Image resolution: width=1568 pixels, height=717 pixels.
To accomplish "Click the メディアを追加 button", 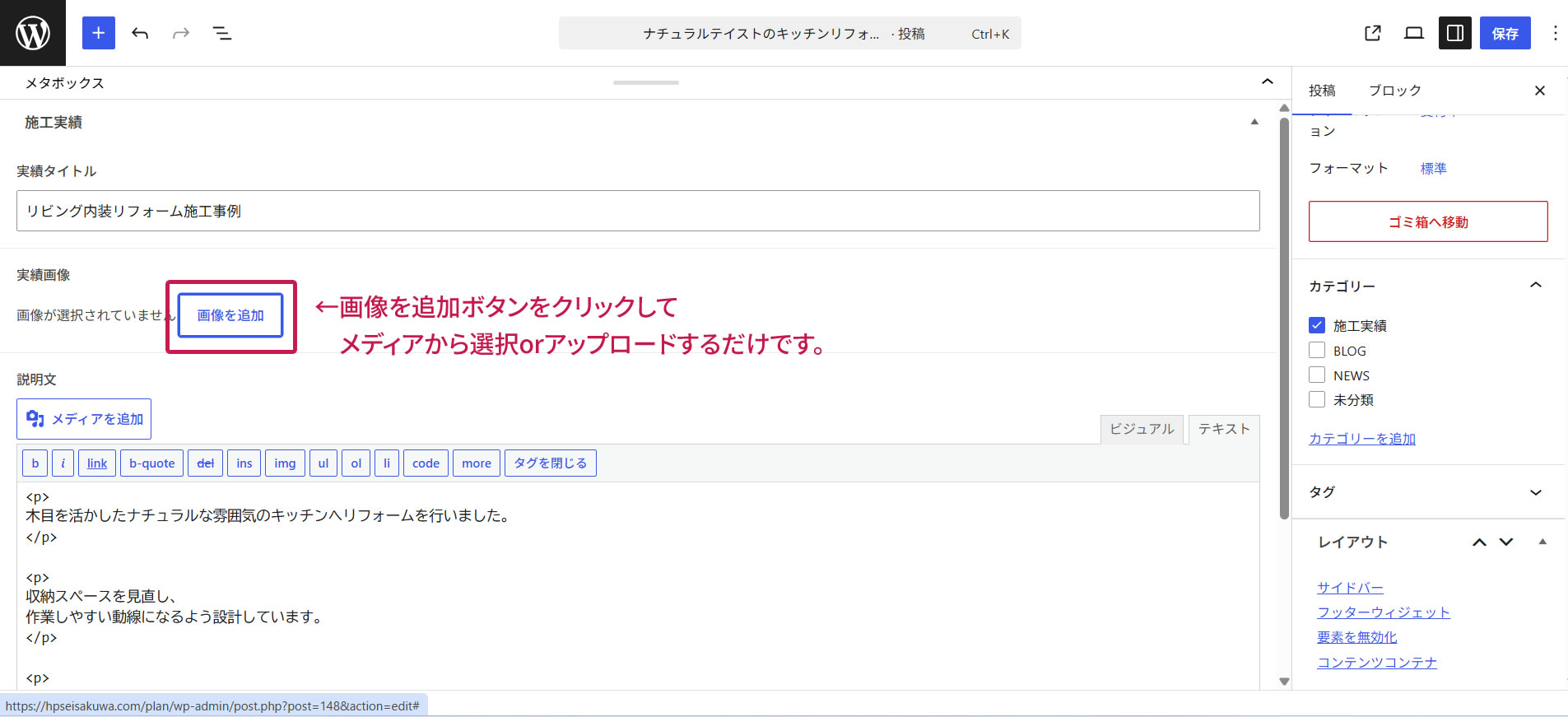I will pos(84,419).
